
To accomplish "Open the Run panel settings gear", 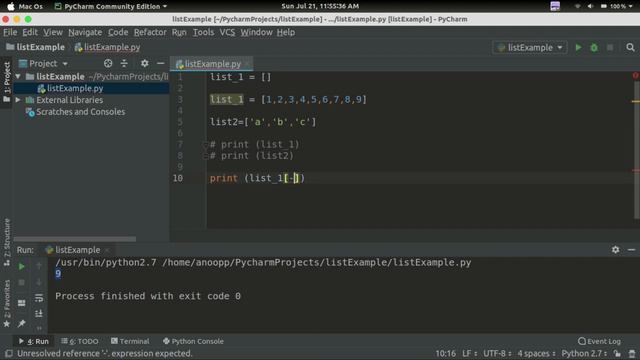I will [x=615, y=249].
